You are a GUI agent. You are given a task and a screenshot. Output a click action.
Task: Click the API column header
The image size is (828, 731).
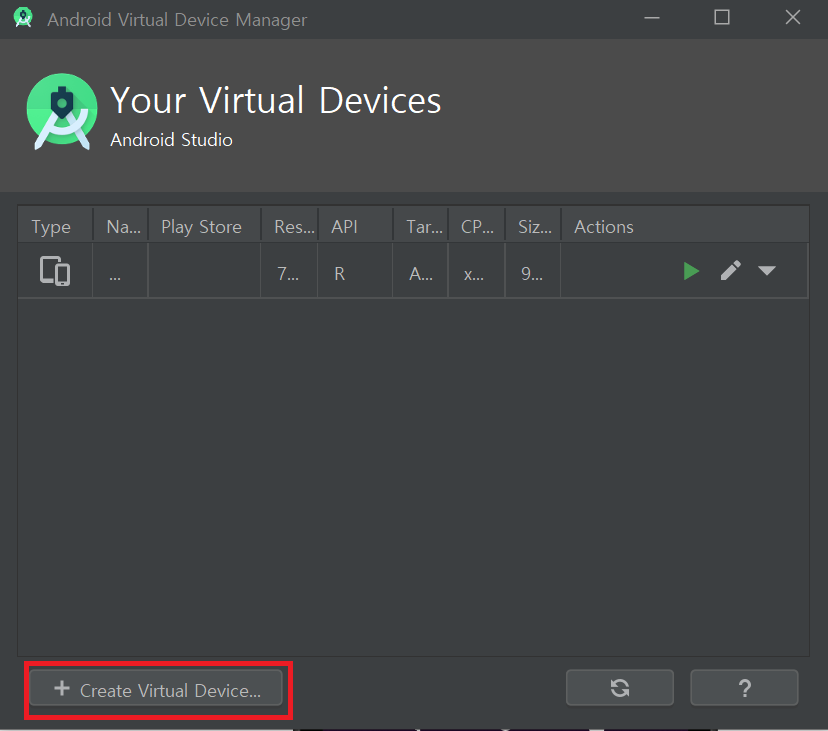point(355,227)
